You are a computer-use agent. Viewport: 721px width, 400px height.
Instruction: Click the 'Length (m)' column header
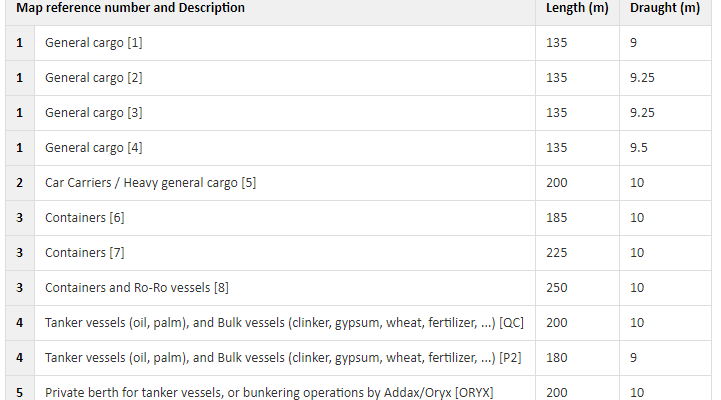(x=577, y=8)
